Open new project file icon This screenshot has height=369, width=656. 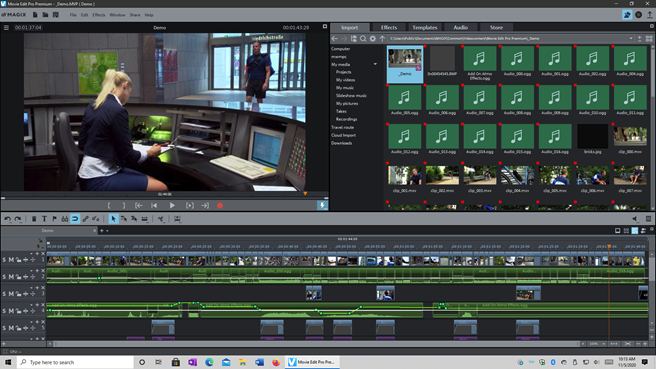click(x=35, y=15)
